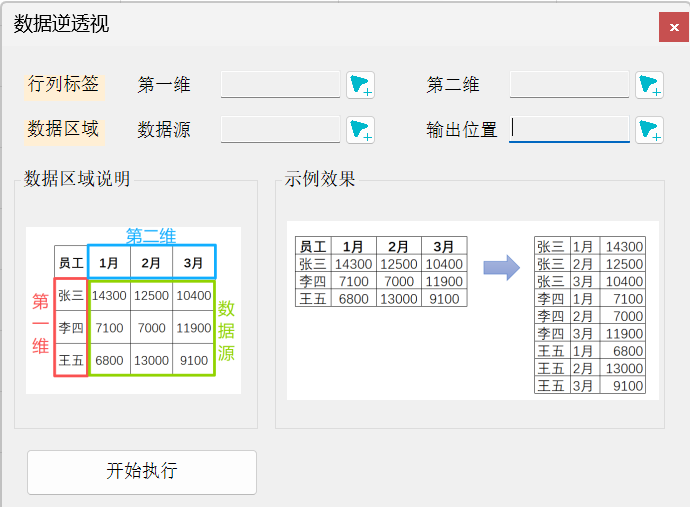Click the blue arrow in the example

501,267
